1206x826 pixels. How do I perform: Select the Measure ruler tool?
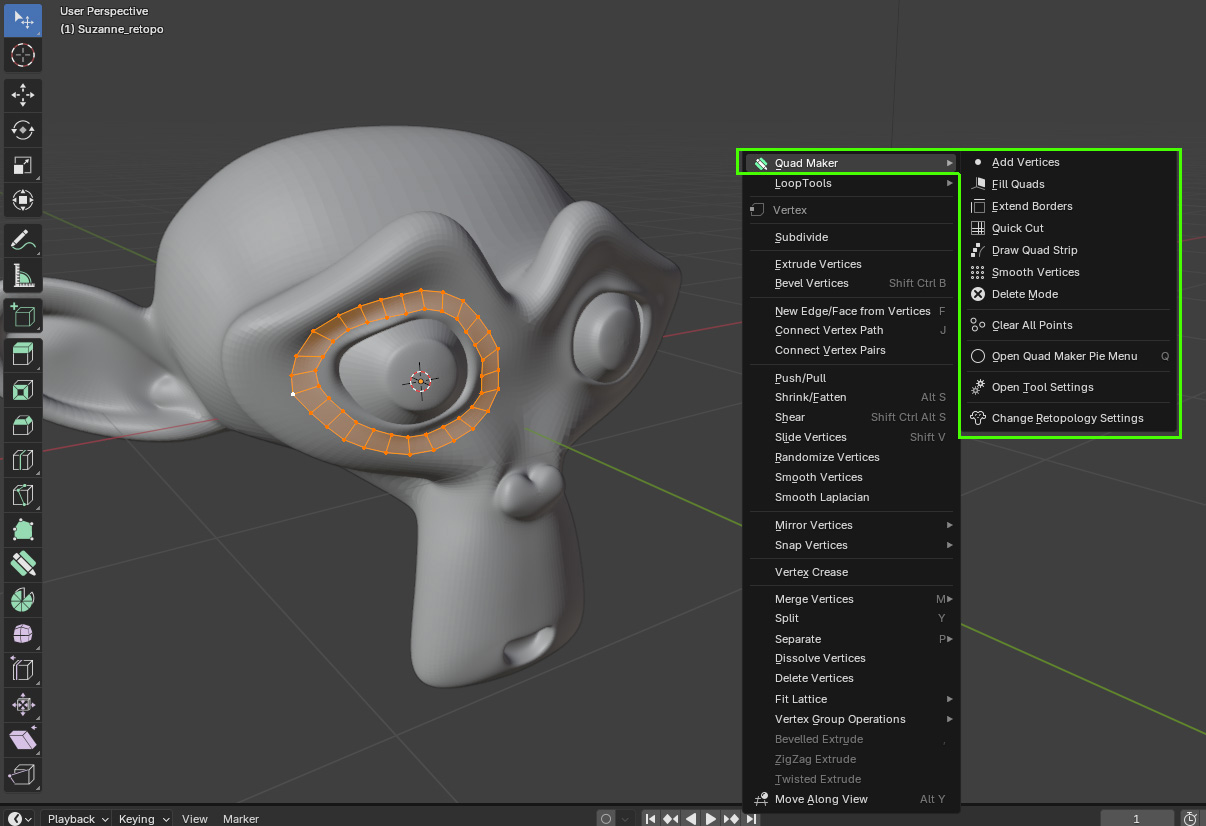click(x=23, y=275)
